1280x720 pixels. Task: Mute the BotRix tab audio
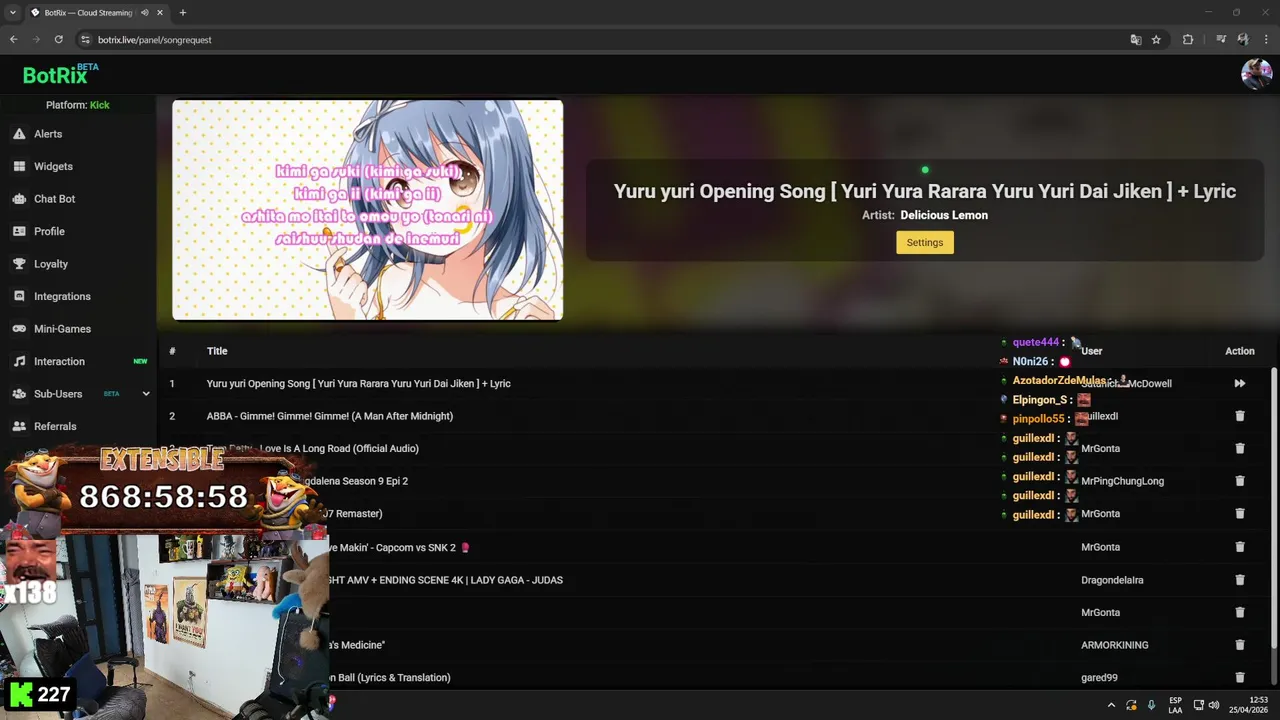tap(144, 13)
